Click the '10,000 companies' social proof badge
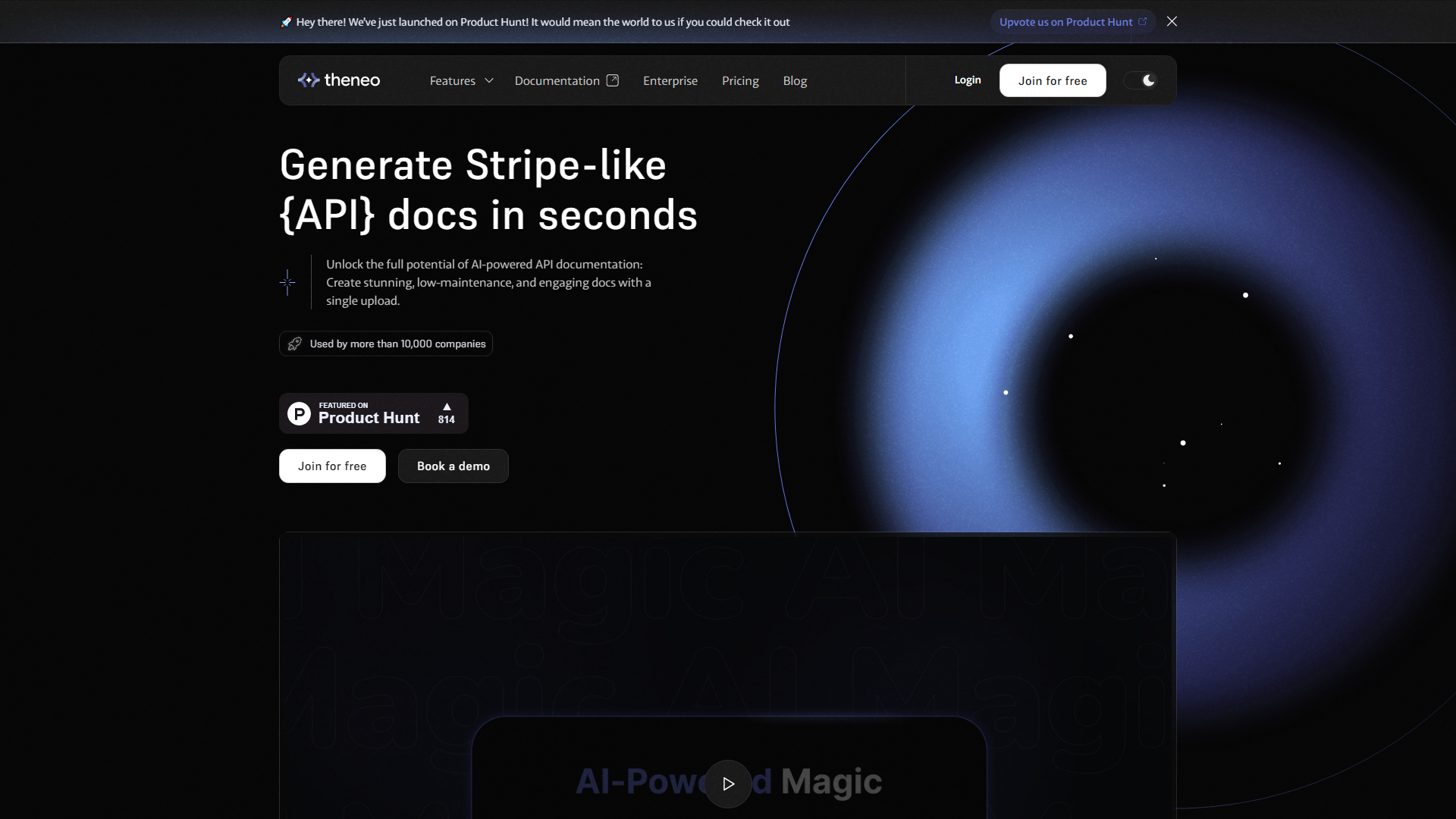This screenshot has width=1456, height=819. (386, 343)
